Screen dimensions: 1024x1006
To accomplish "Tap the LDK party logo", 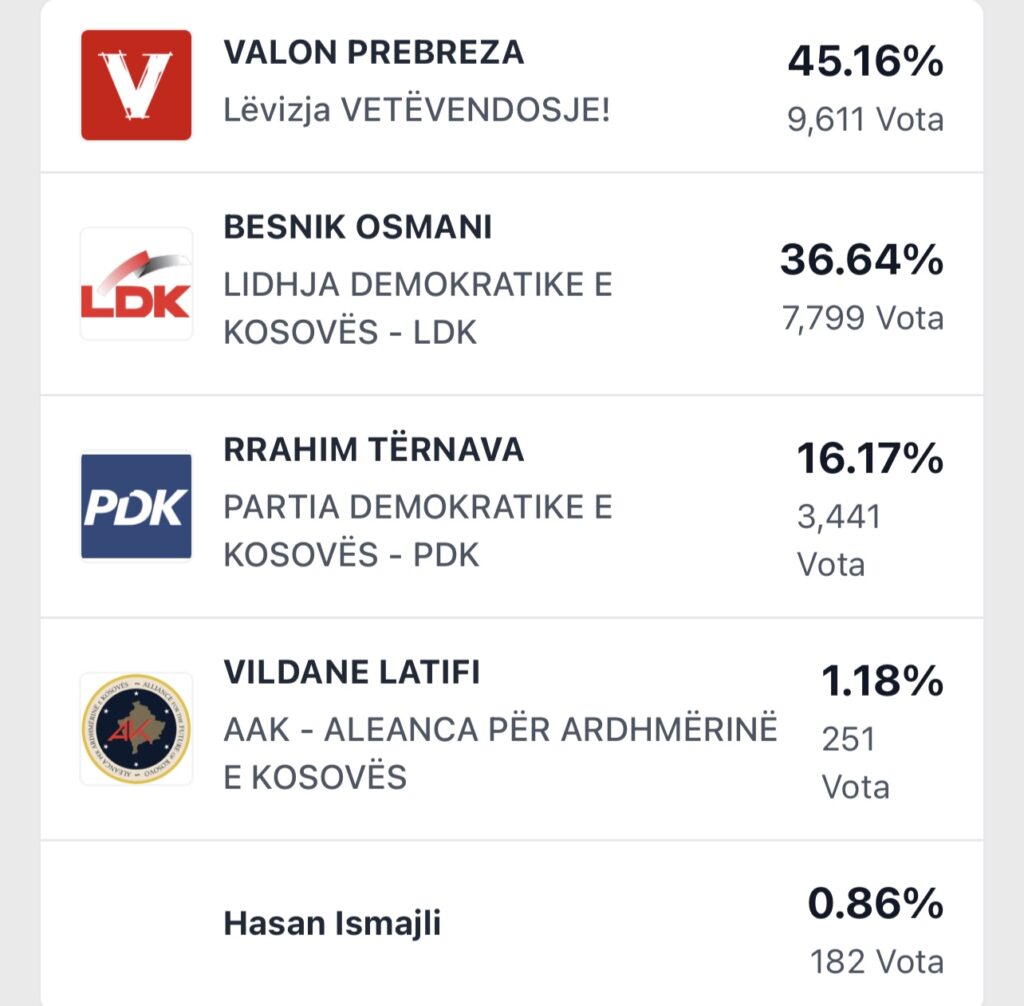I will [136, 284].
